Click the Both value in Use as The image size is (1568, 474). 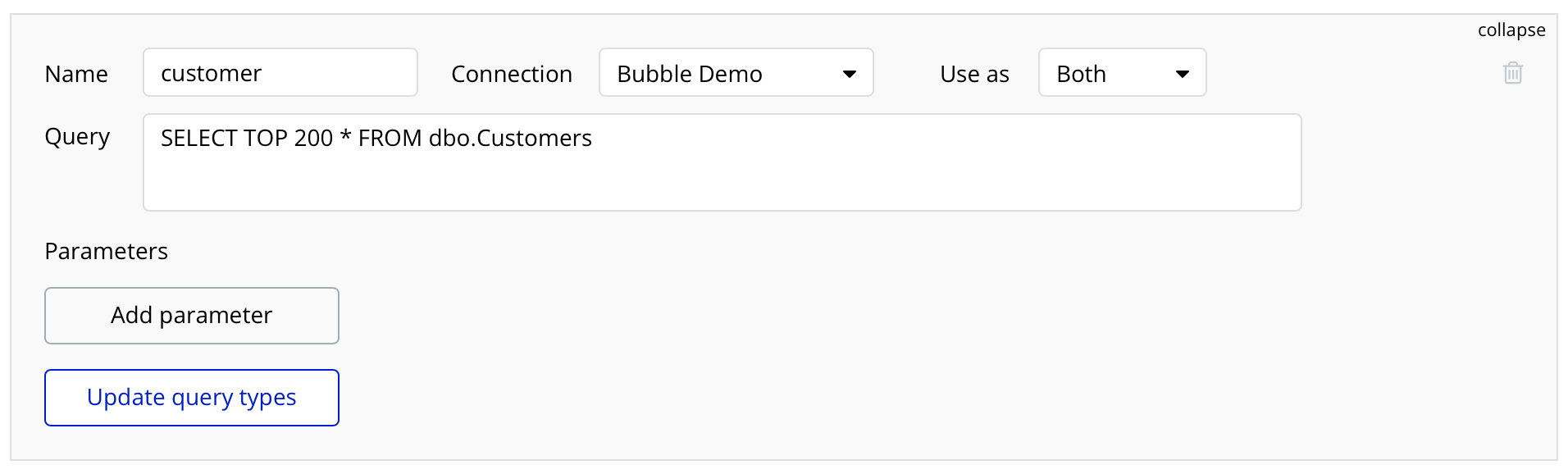point(1081,74)
